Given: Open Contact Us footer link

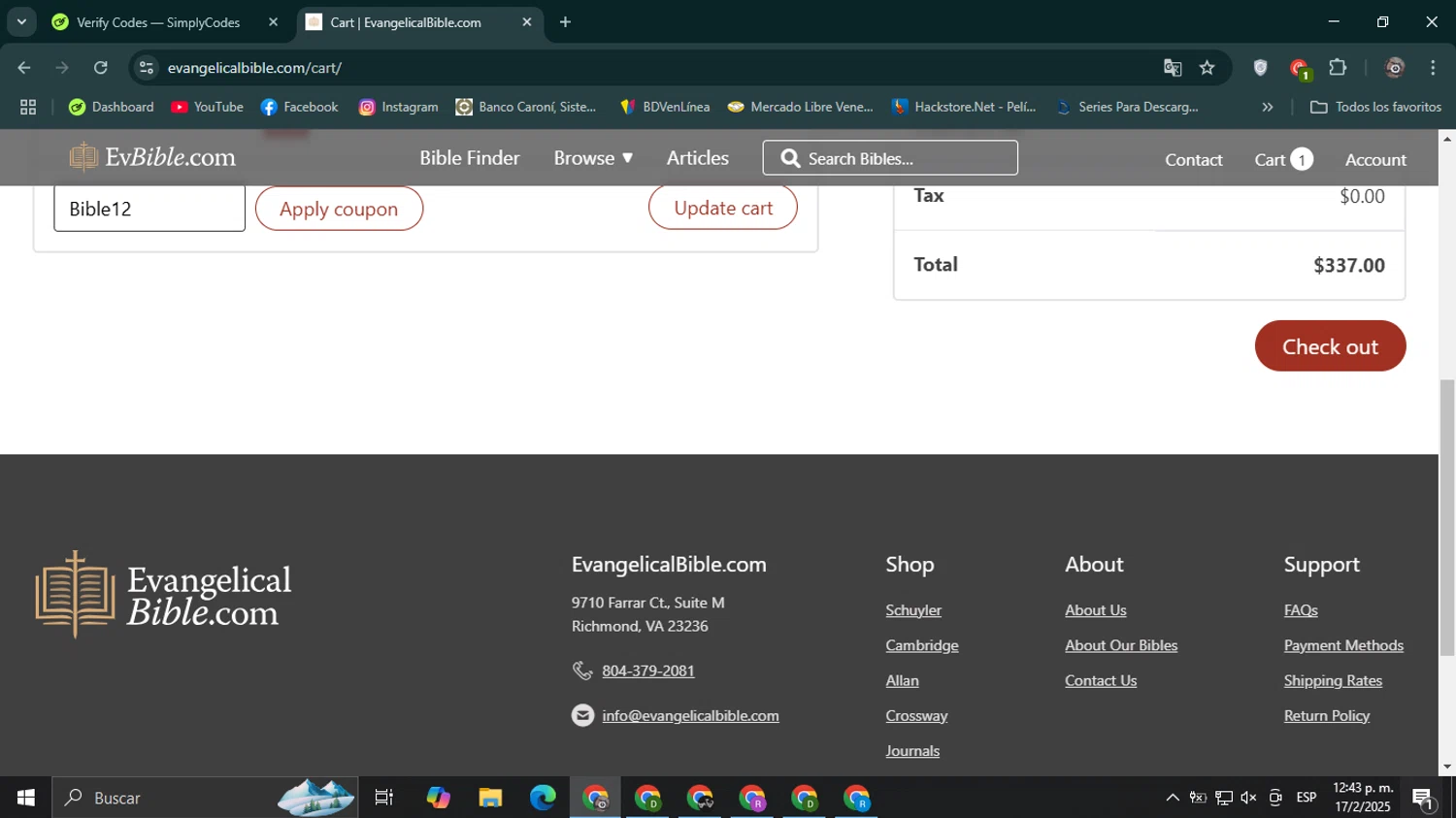Looking at the screenshot, I should [x=1101, y=680].
